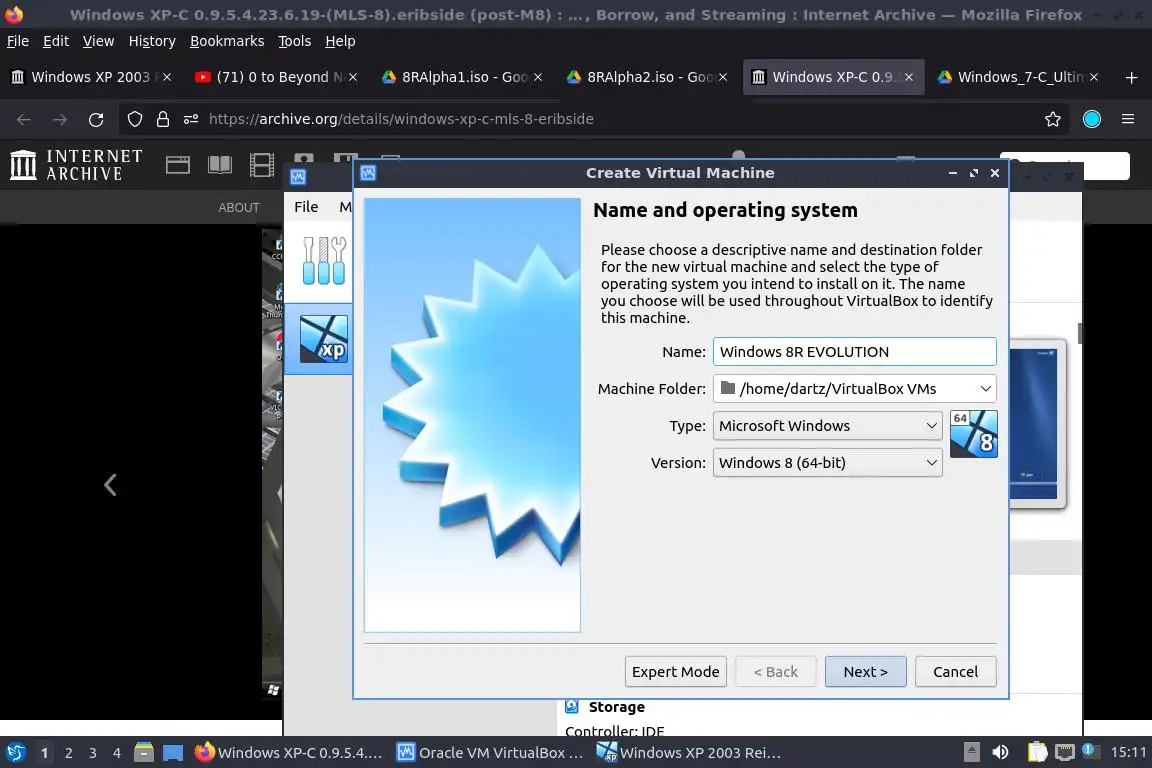Open the Video film-strip icon on Internet Archive
The width and height of the screenshot is (1152, 768).
click(262, 165)
